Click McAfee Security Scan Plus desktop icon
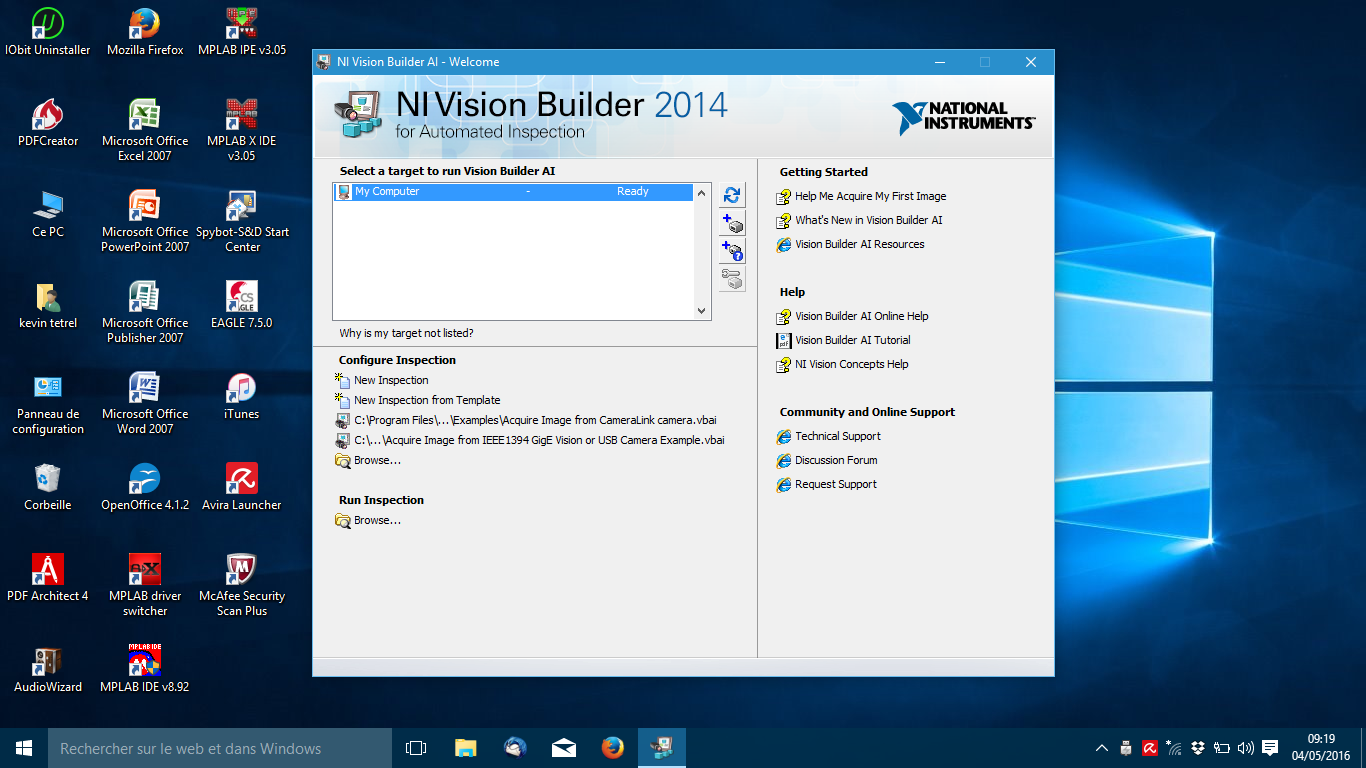Viewport: 1366px width, 768px height. [242, 585]
